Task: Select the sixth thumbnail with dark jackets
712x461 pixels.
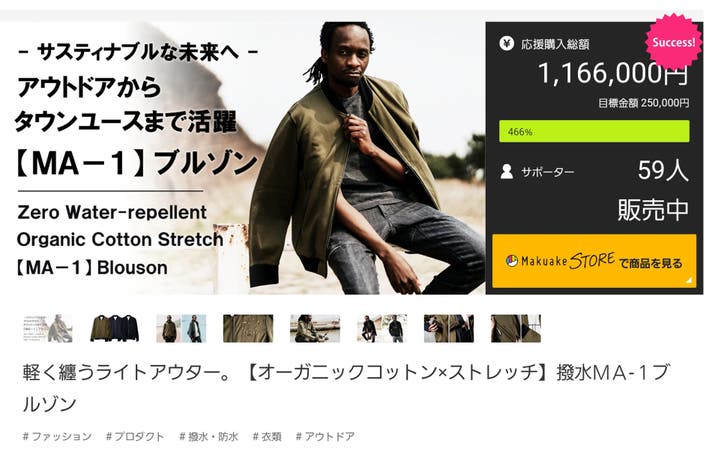Action: coord(382,328)
